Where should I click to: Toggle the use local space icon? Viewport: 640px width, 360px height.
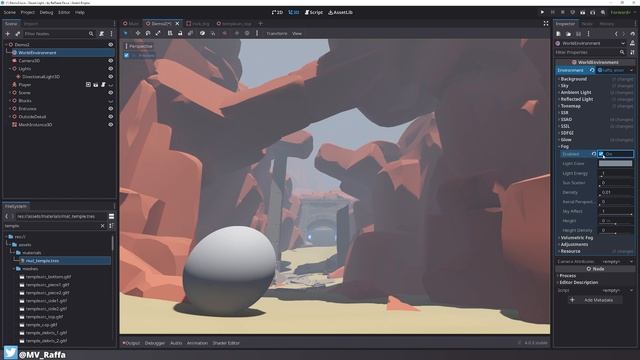[202, 33]
